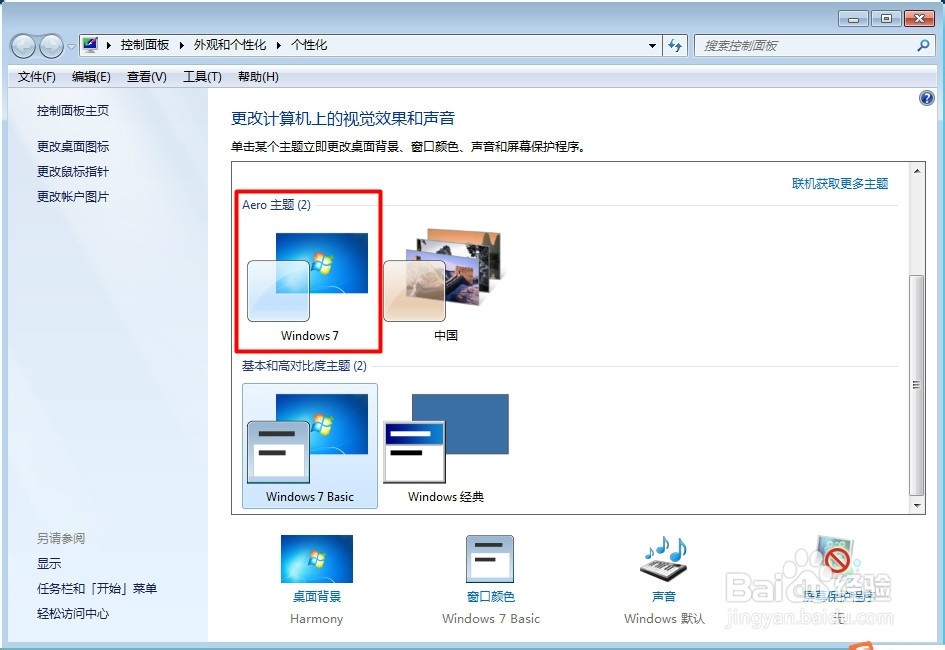Open 窗口颜色 Windows 7 Basic settings

coord(490,557)
